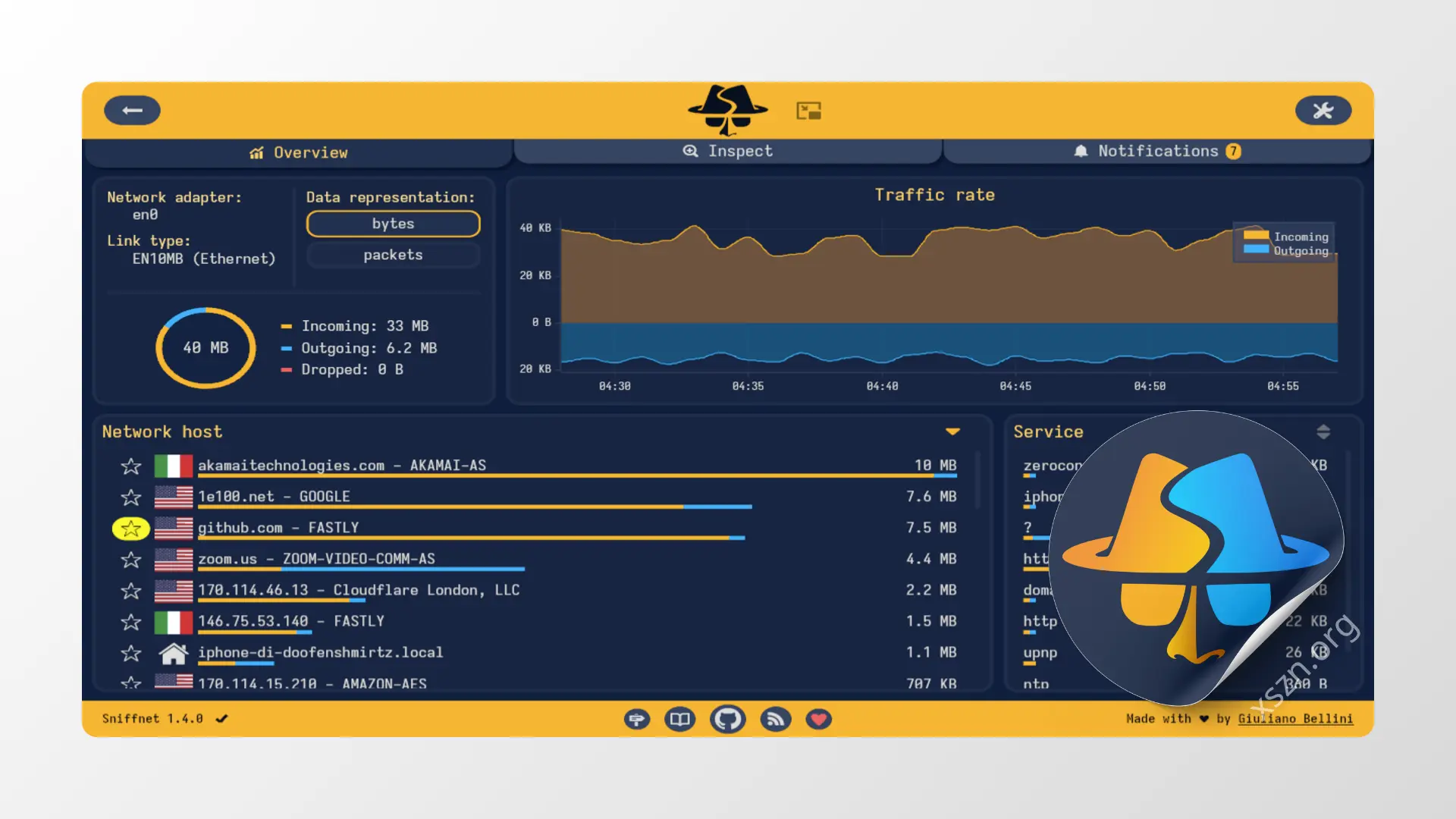Screen dimensions: 1456x819
Task: Toggle Service list sort arrows
Action: 1323,431
